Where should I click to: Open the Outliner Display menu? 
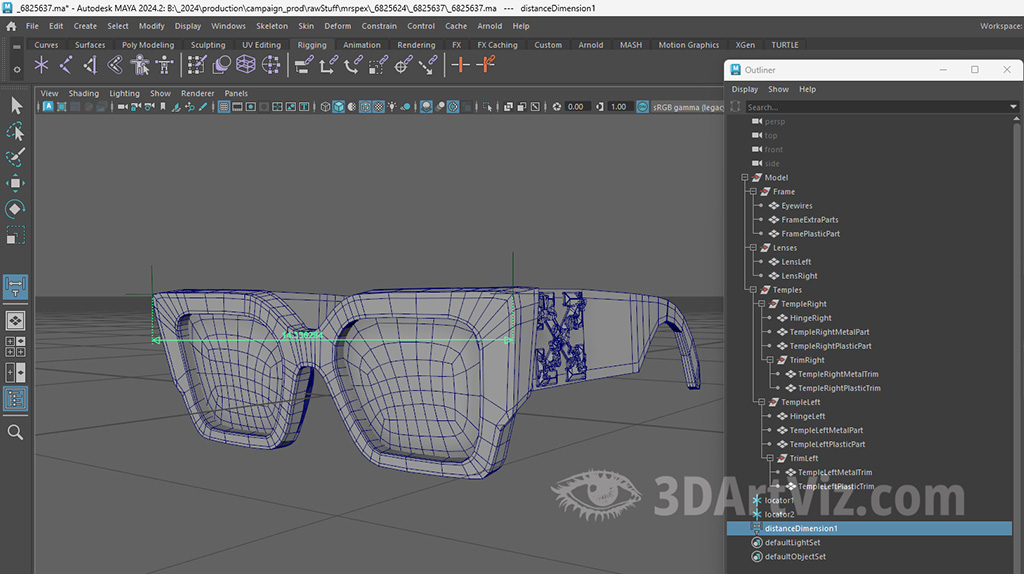(x=744, y=89)
